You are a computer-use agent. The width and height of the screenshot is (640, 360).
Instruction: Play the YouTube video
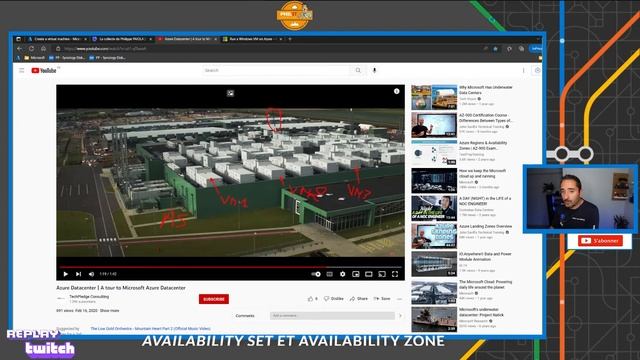[66, 274]
